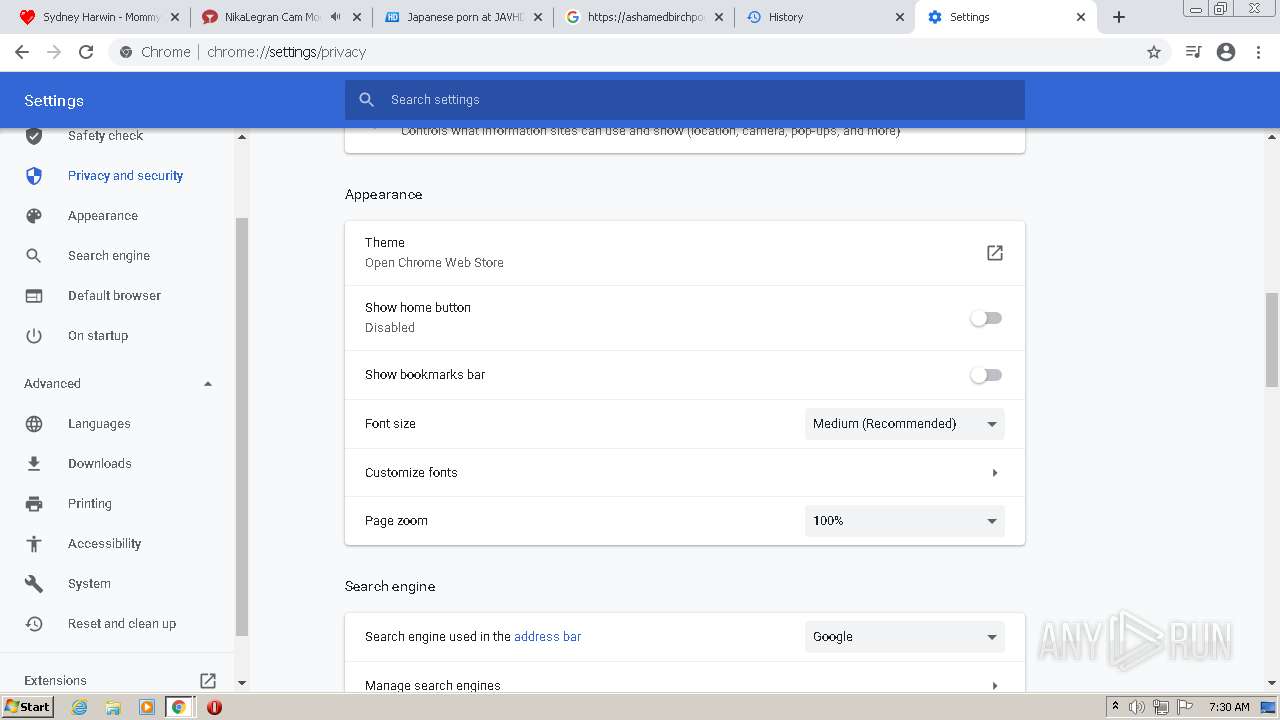Open a new tab with the plus button
Screen dimensions: 1280x720
pos(1119,17)
